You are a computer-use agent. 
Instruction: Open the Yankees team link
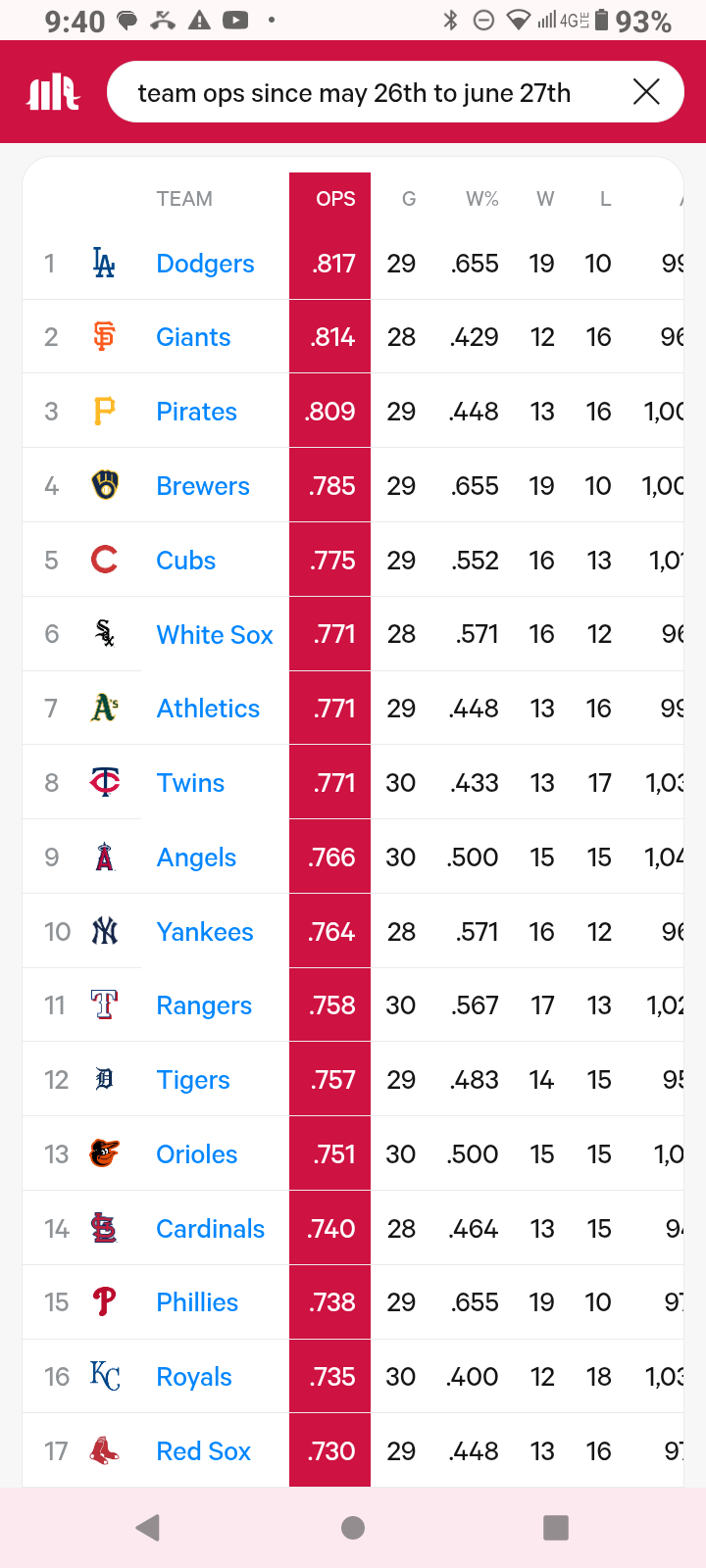coord(205,931)
